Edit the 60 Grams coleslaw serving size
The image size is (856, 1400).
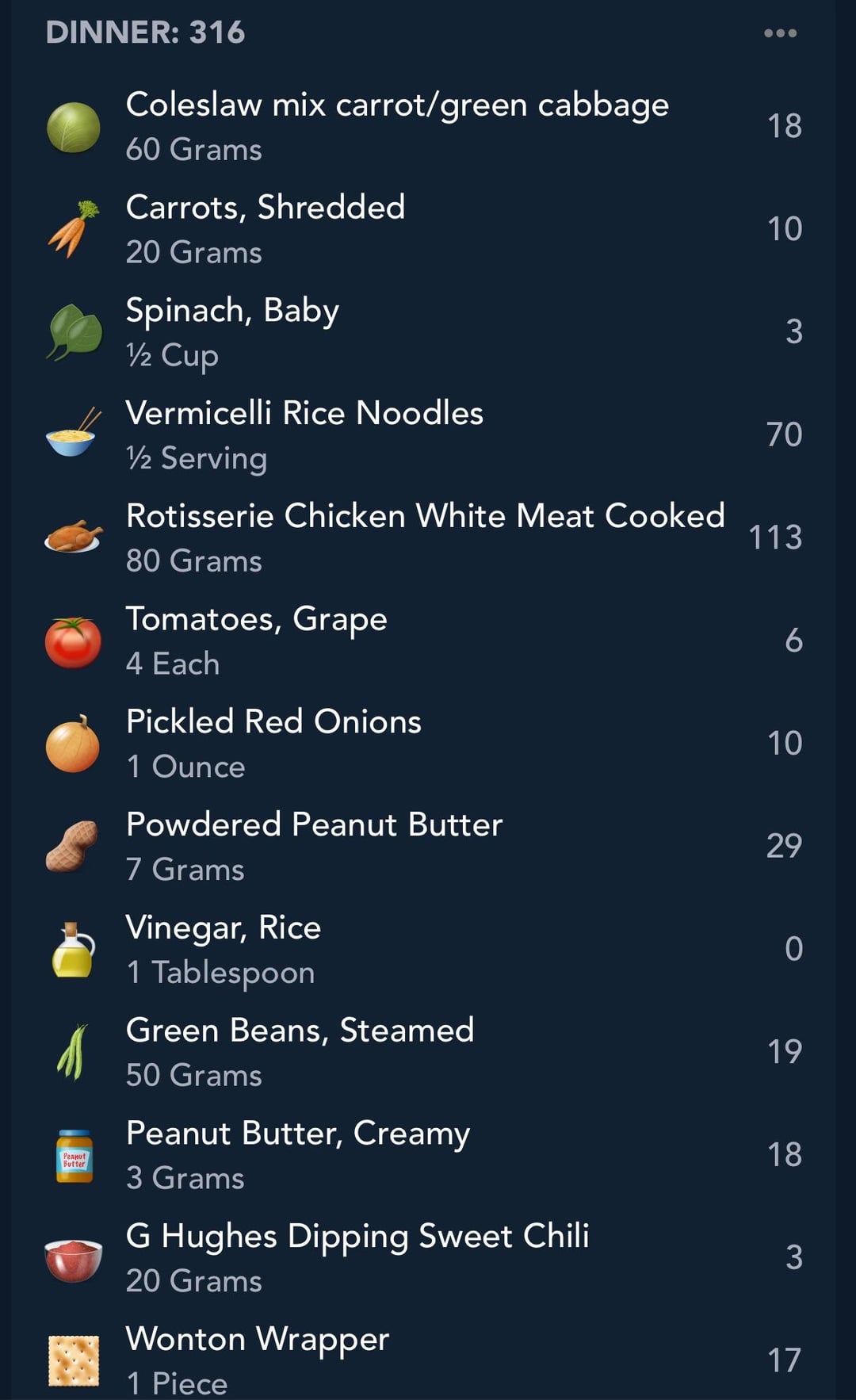point(193,150)
